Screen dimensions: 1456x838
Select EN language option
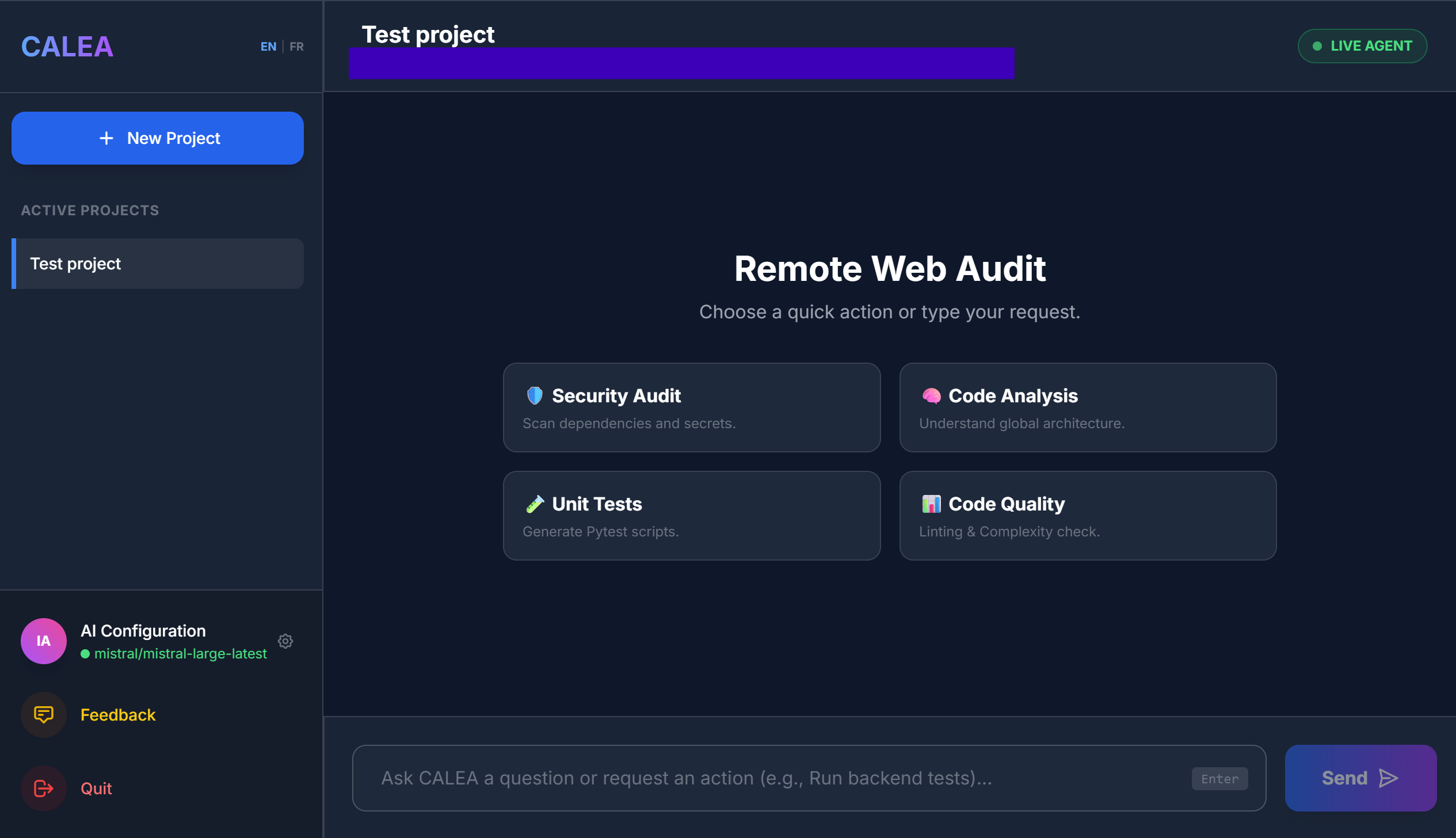268,47
